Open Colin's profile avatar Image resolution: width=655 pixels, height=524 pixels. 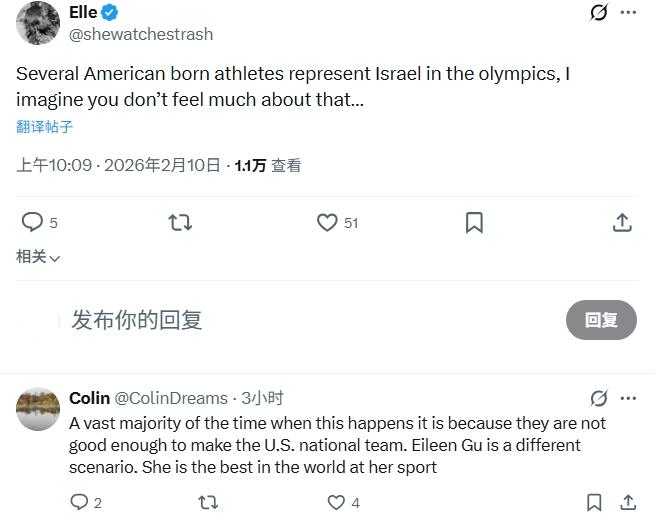(x=38, y=409)
